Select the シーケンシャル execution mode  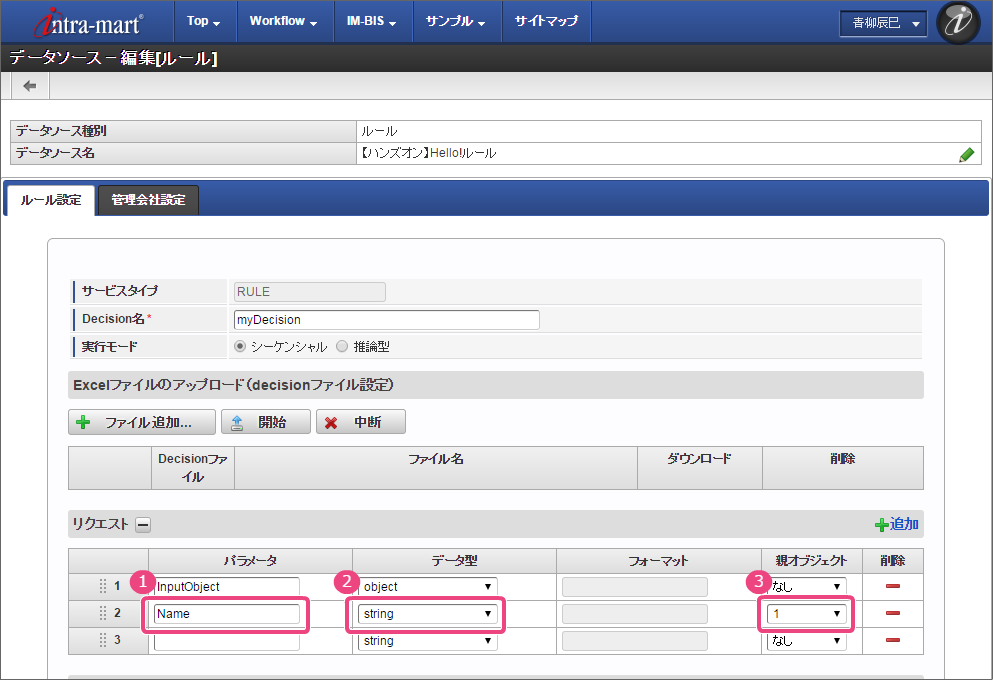pyautogui.click(x=239, y=347)
